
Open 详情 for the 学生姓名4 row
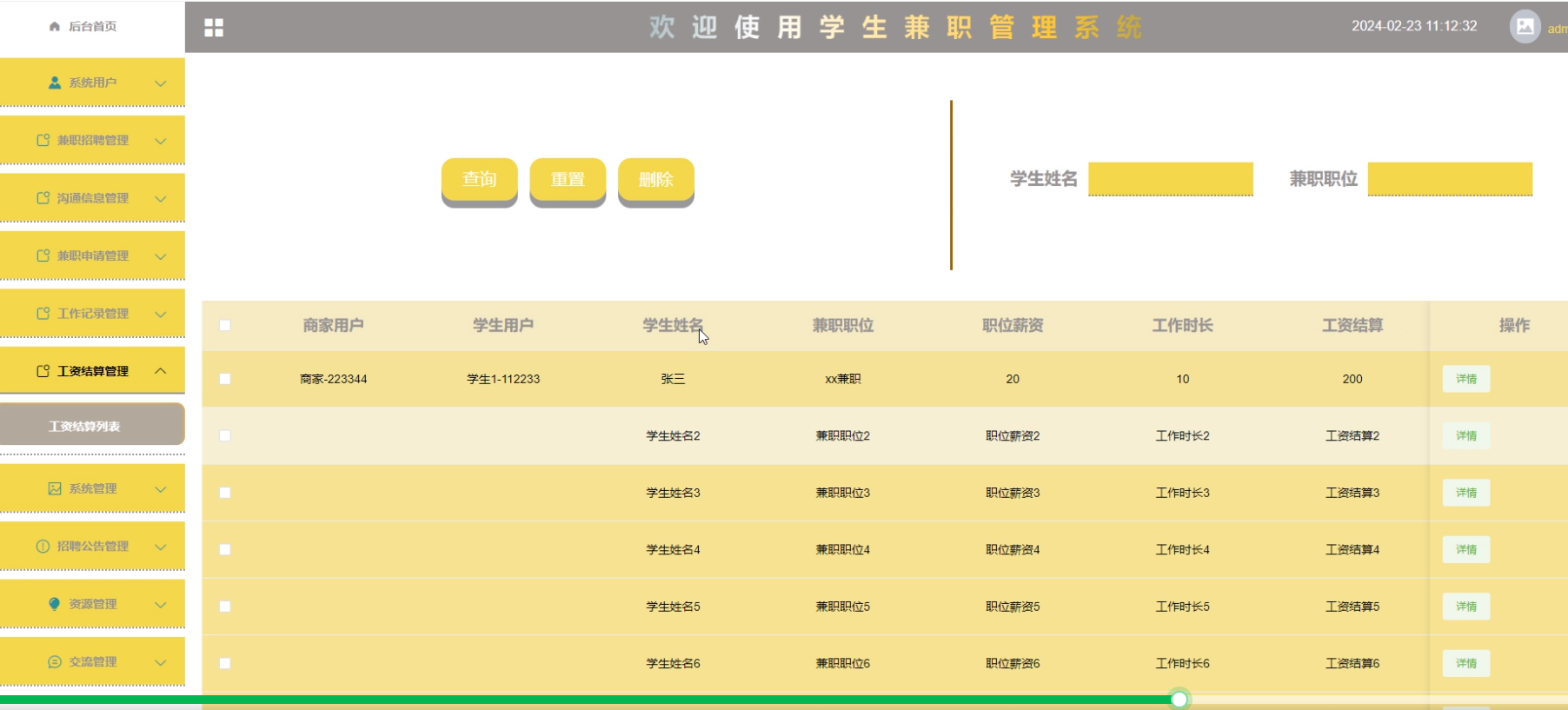(1466, 549)
